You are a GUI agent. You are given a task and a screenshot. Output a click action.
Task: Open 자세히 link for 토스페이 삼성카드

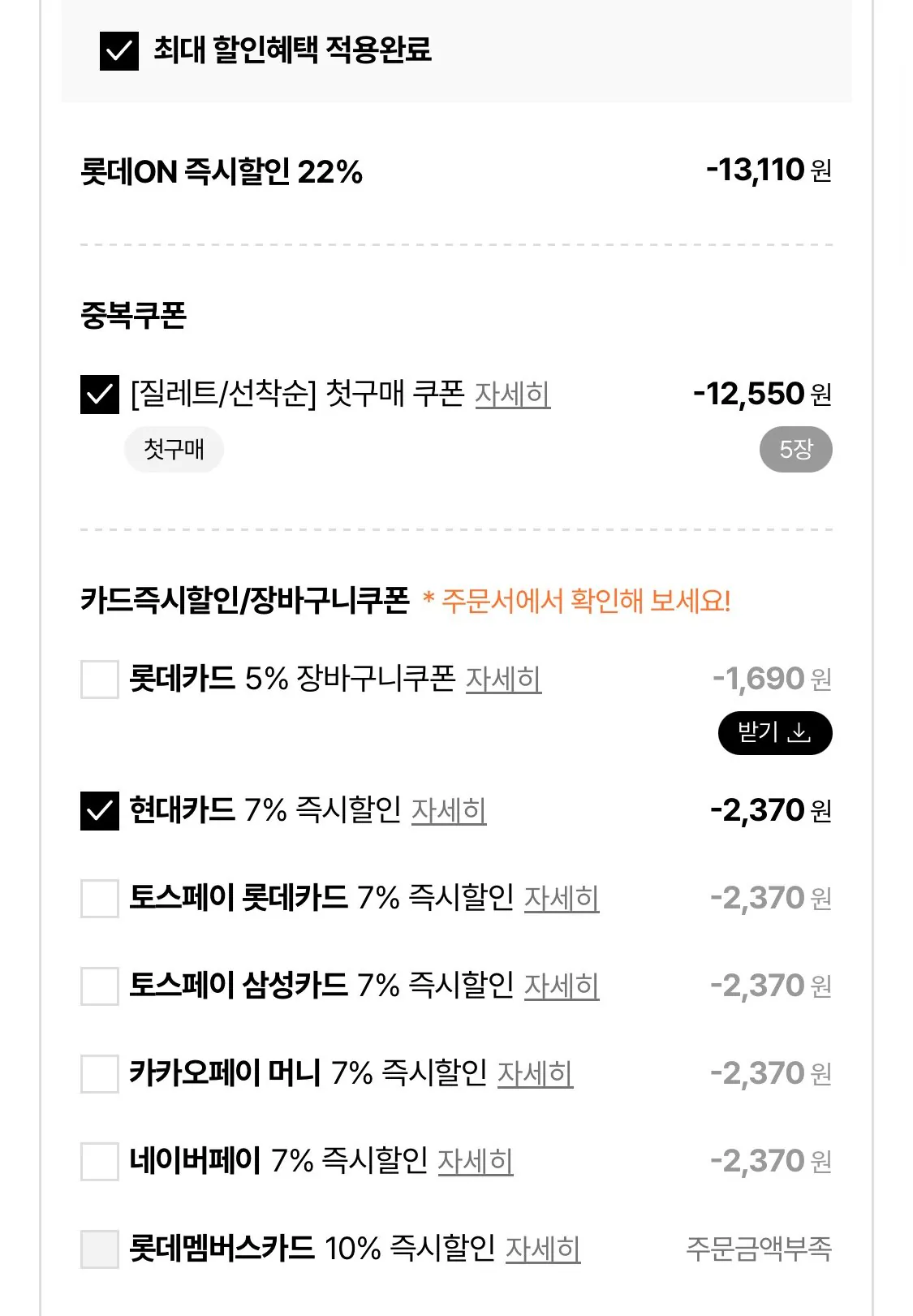[x=562, y=986]
